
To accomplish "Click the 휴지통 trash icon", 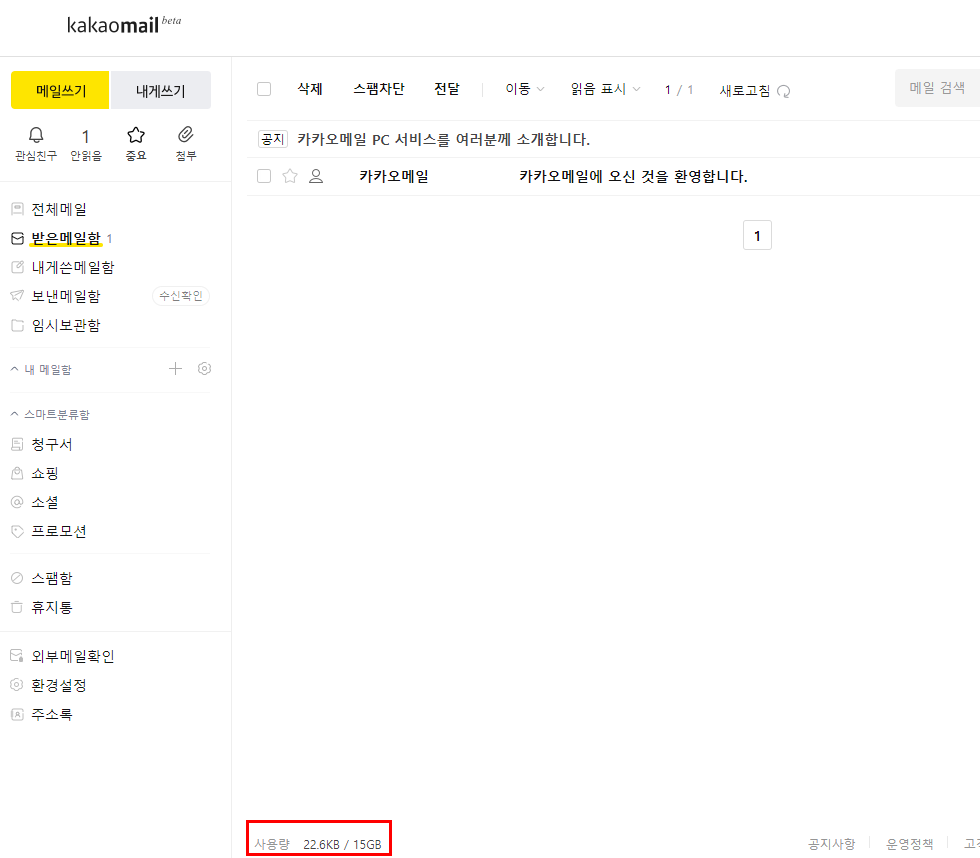I will (x=18, y=607).
